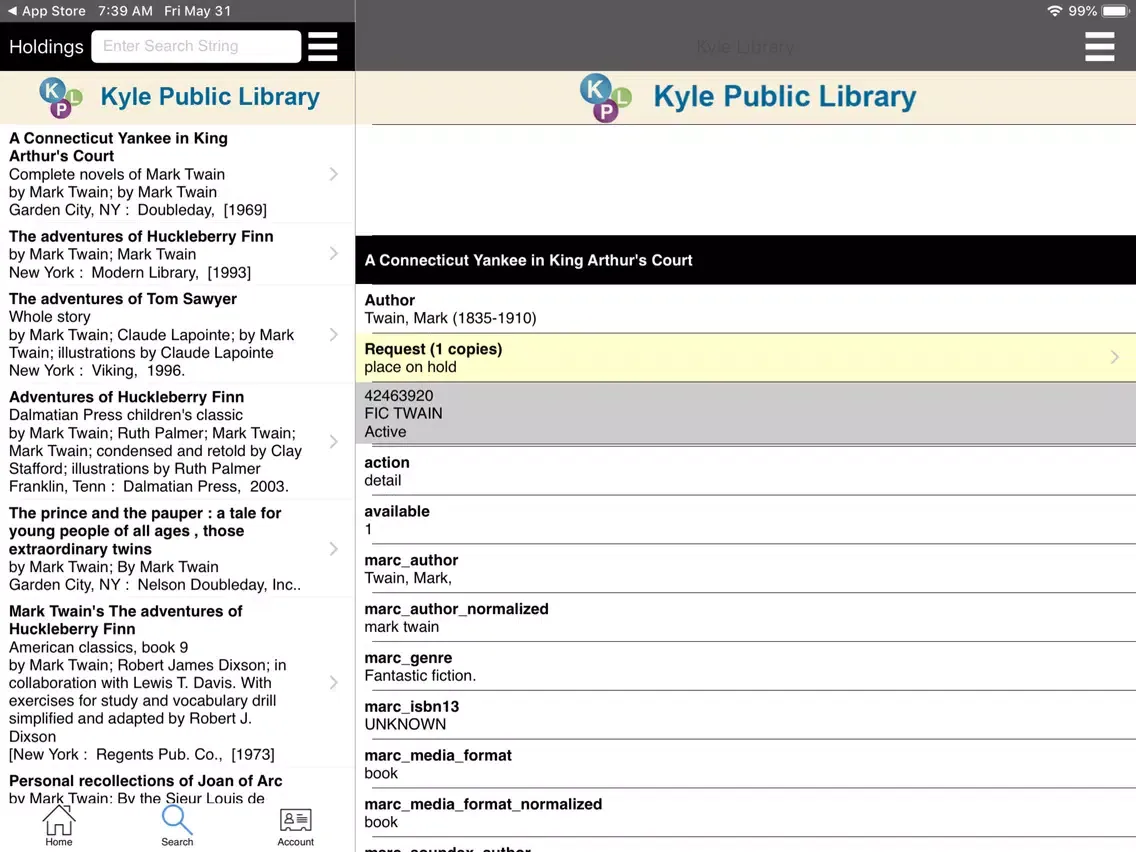Tap the KPL logo in left header
Image resolution: width=1136 pixels, height=852 pixels.
click(x=60, y=97)
